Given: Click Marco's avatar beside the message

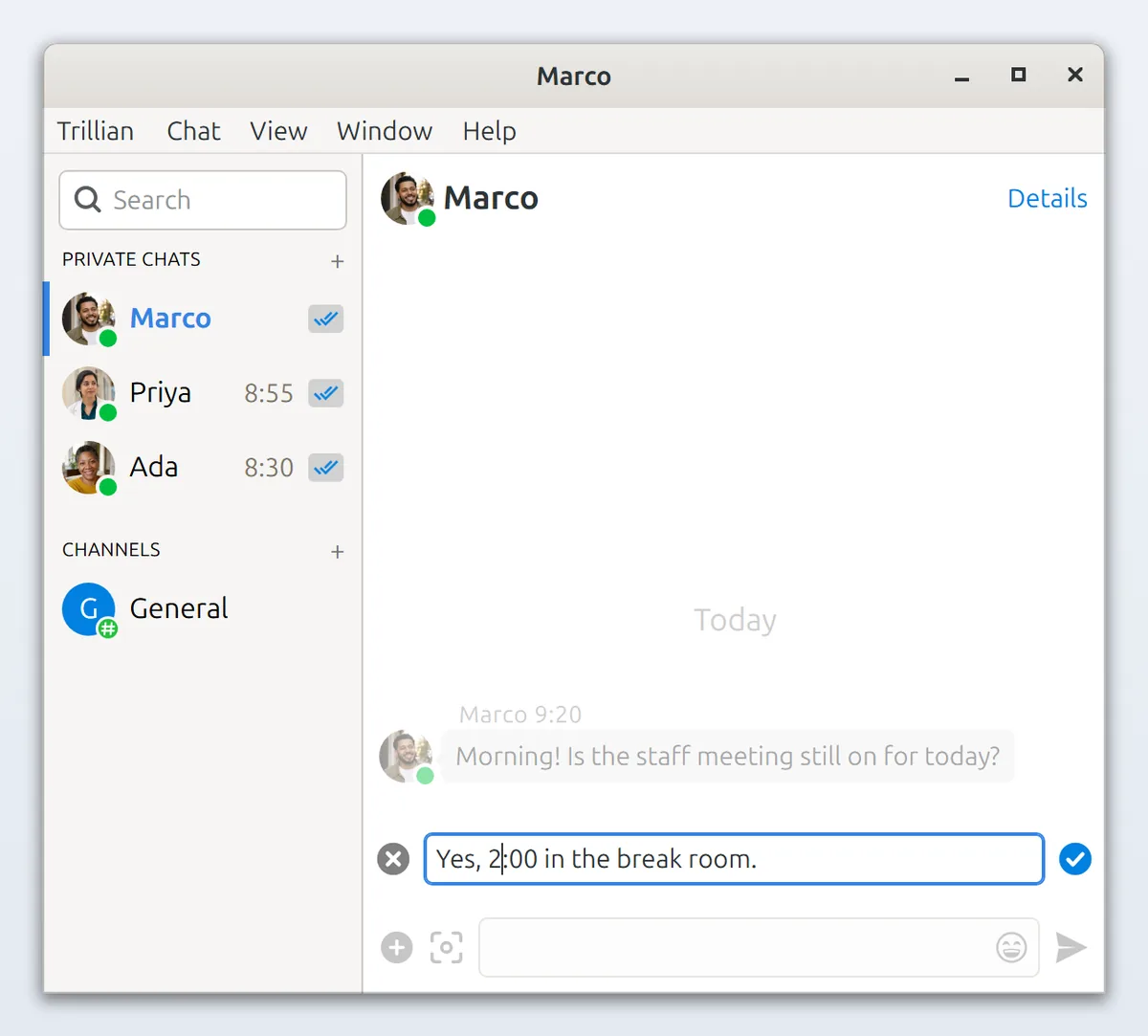Looking at the screenshot, I should tap(407, 757).
